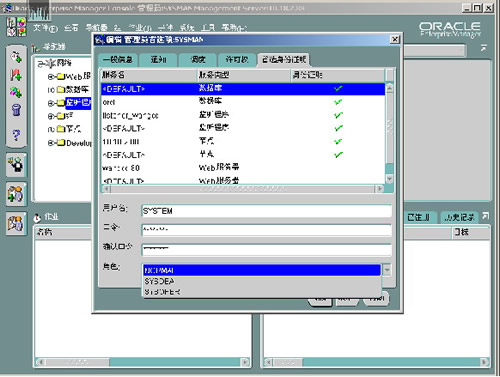Switch to the 一般信息 tab
The image size is (500, 377).
118,60
